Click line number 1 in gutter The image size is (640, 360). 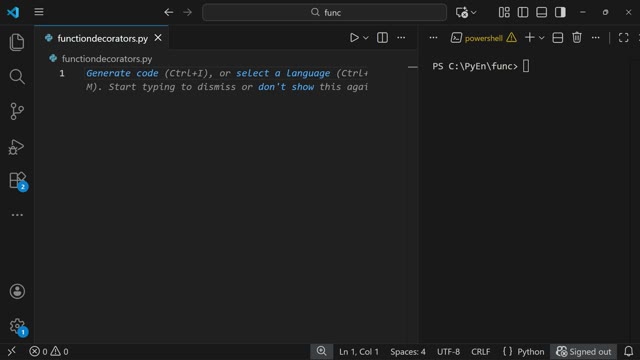(x=62, y=73)
